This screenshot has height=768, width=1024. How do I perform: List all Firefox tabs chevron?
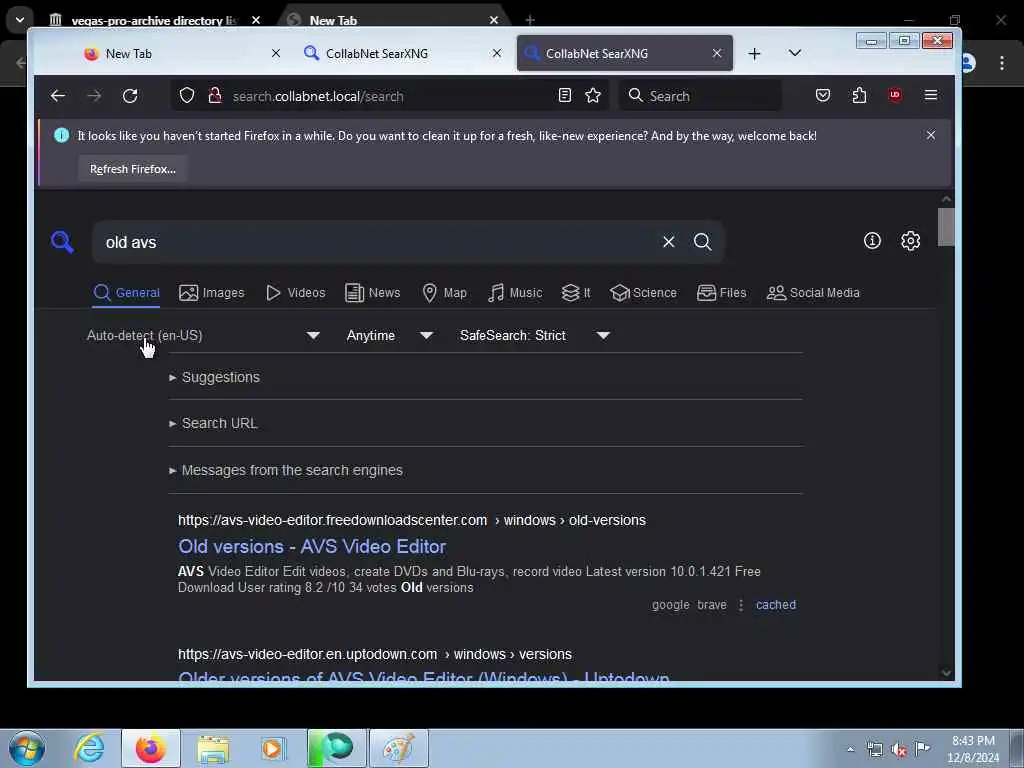click(x=795, y=53)
